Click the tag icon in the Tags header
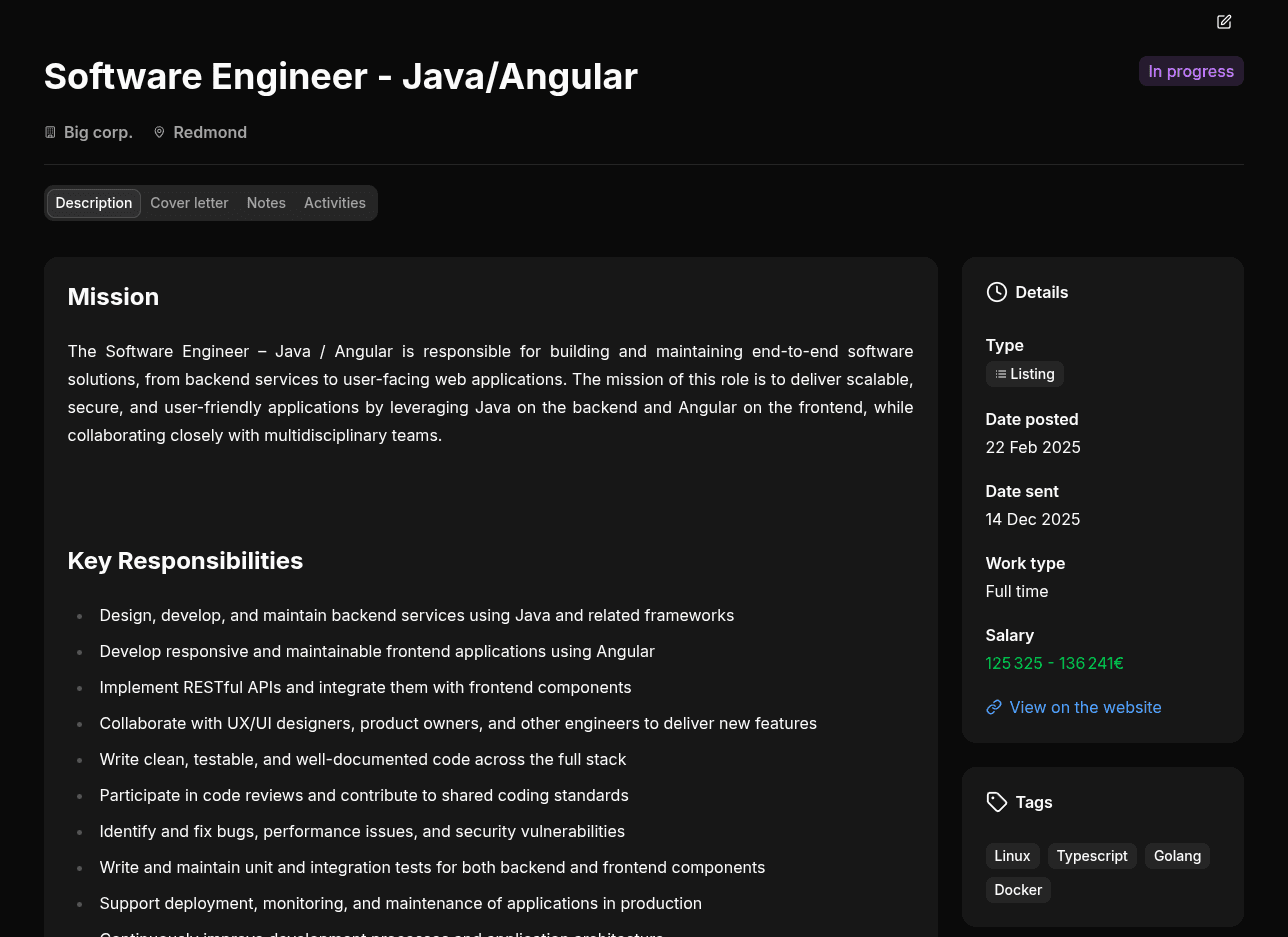This screenshot has width=1288, height=937. coord(997,802)
